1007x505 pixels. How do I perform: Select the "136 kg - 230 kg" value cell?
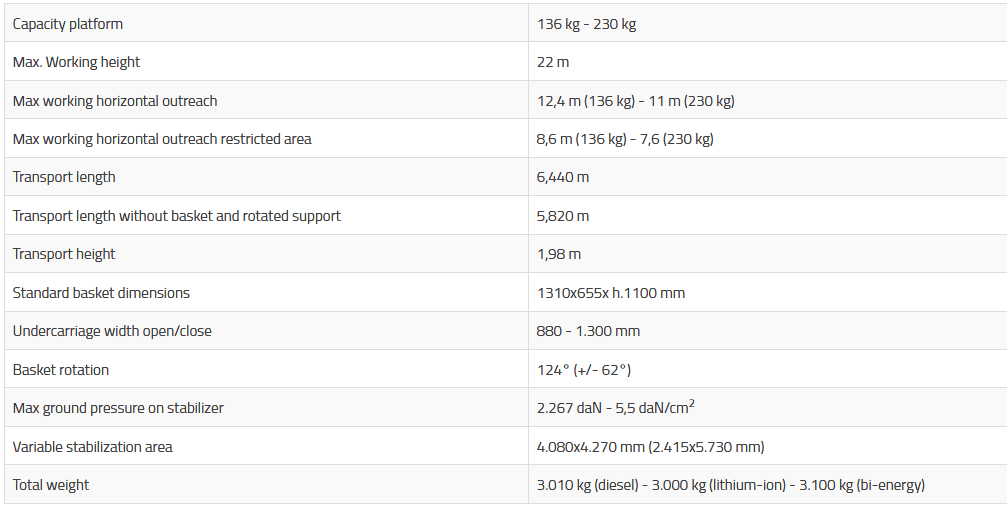586,24
